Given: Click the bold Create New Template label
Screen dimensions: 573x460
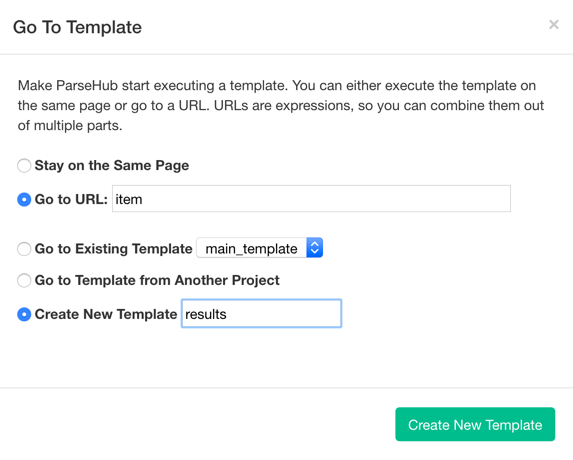Looking at the screenshot, I should click(106, 314).
